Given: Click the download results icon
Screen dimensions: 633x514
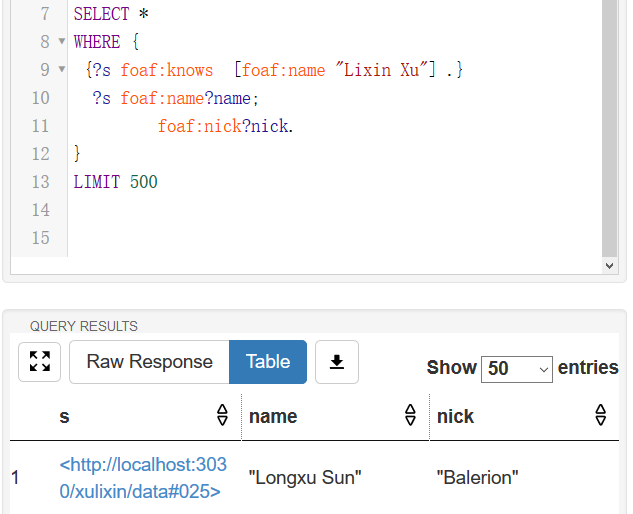Looking at the screenshot, I should [x=337, y=362].
